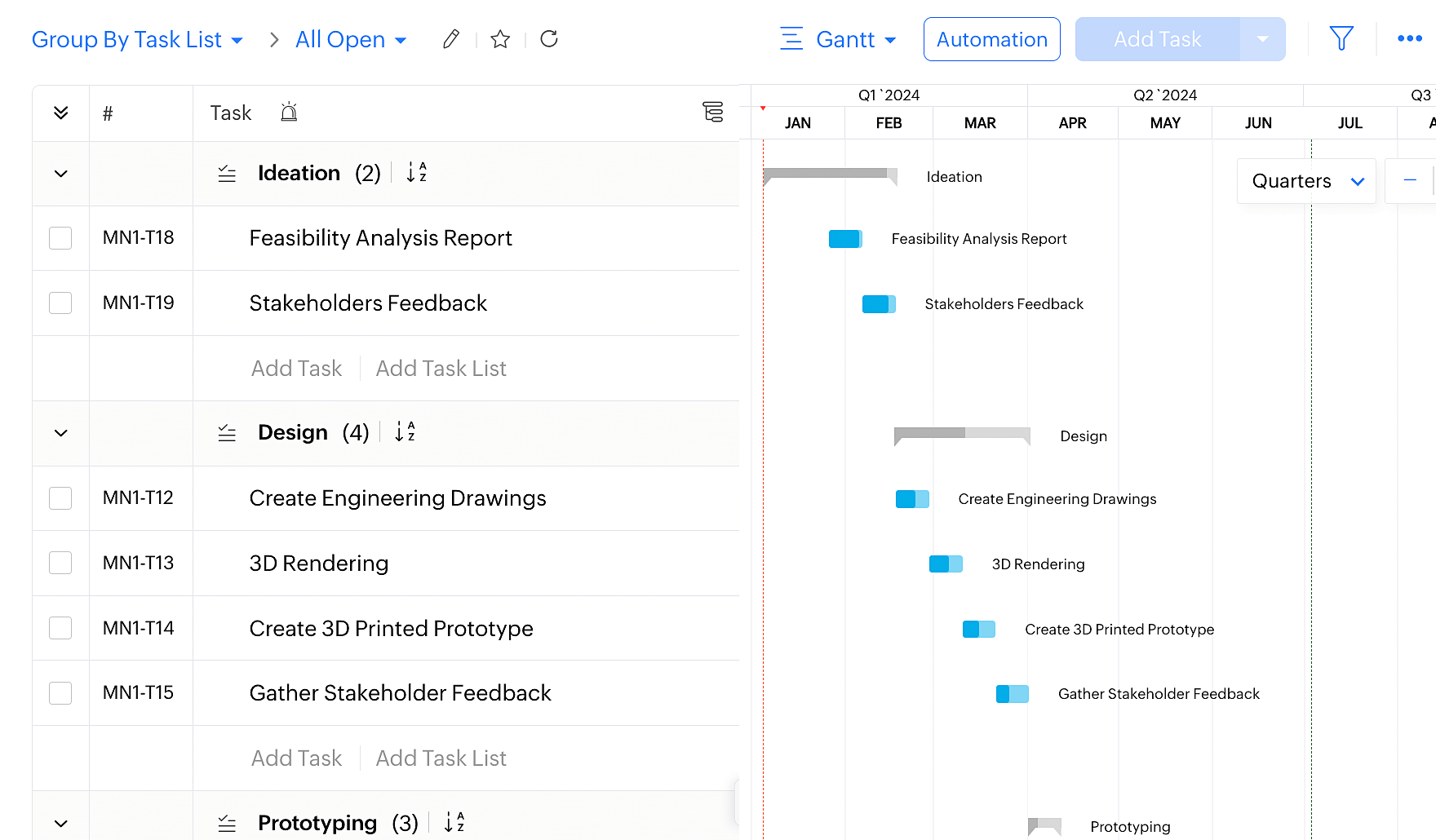Viewport: 1436px width, 840px height.
Task: Open the Group By Task List dropdown
Action: pyautogui.click(x=137, y=39)
